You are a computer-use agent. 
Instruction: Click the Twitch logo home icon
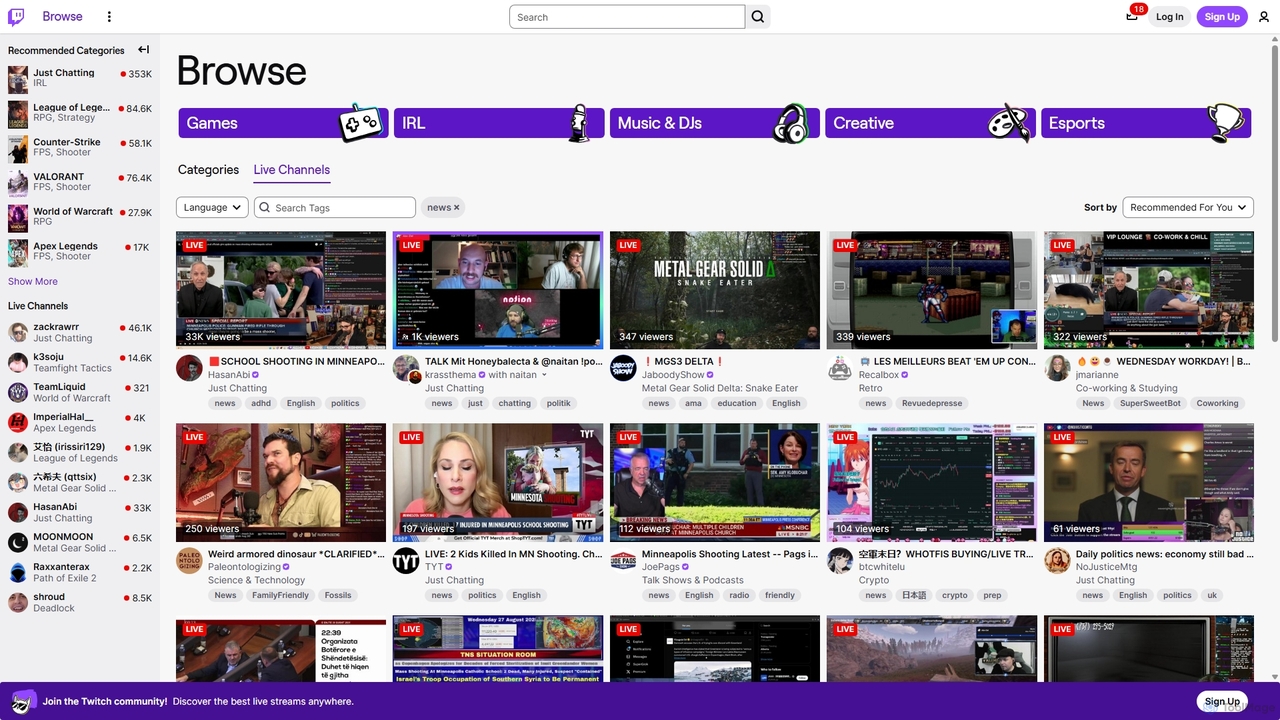[17, 16]
